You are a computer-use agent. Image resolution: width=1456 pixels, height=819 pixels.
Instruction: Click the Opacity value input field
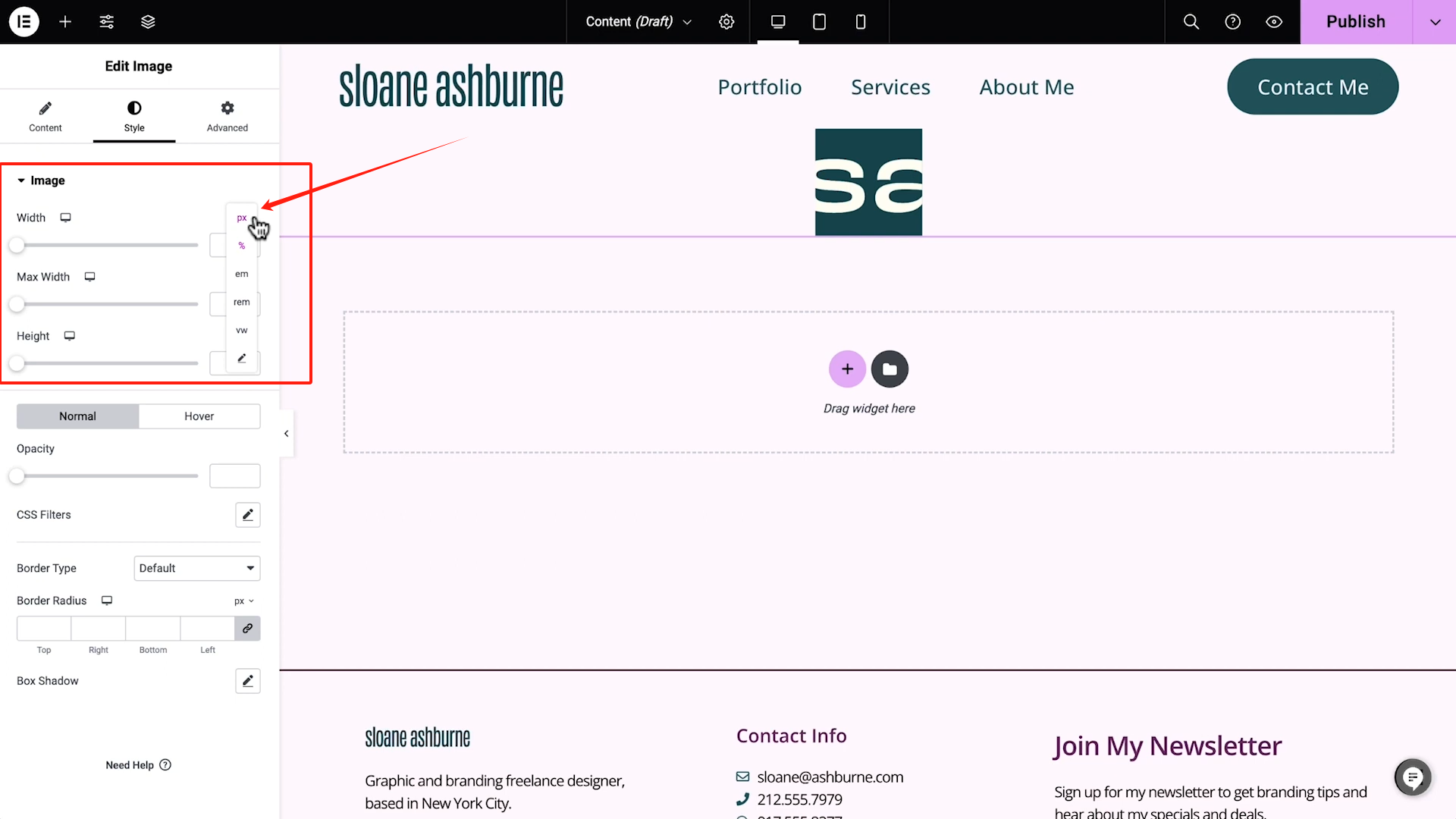234,476
